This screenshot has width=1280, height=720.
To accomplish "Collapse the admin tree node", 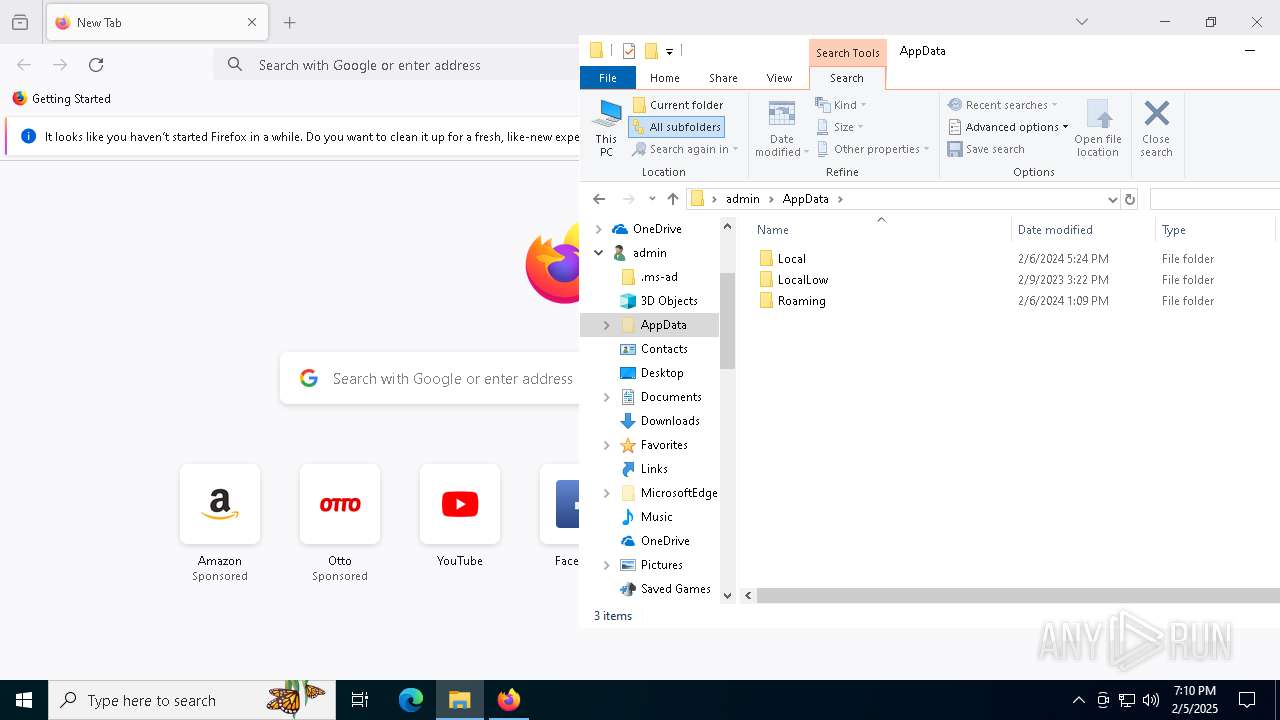I will [x=599, y=253].
